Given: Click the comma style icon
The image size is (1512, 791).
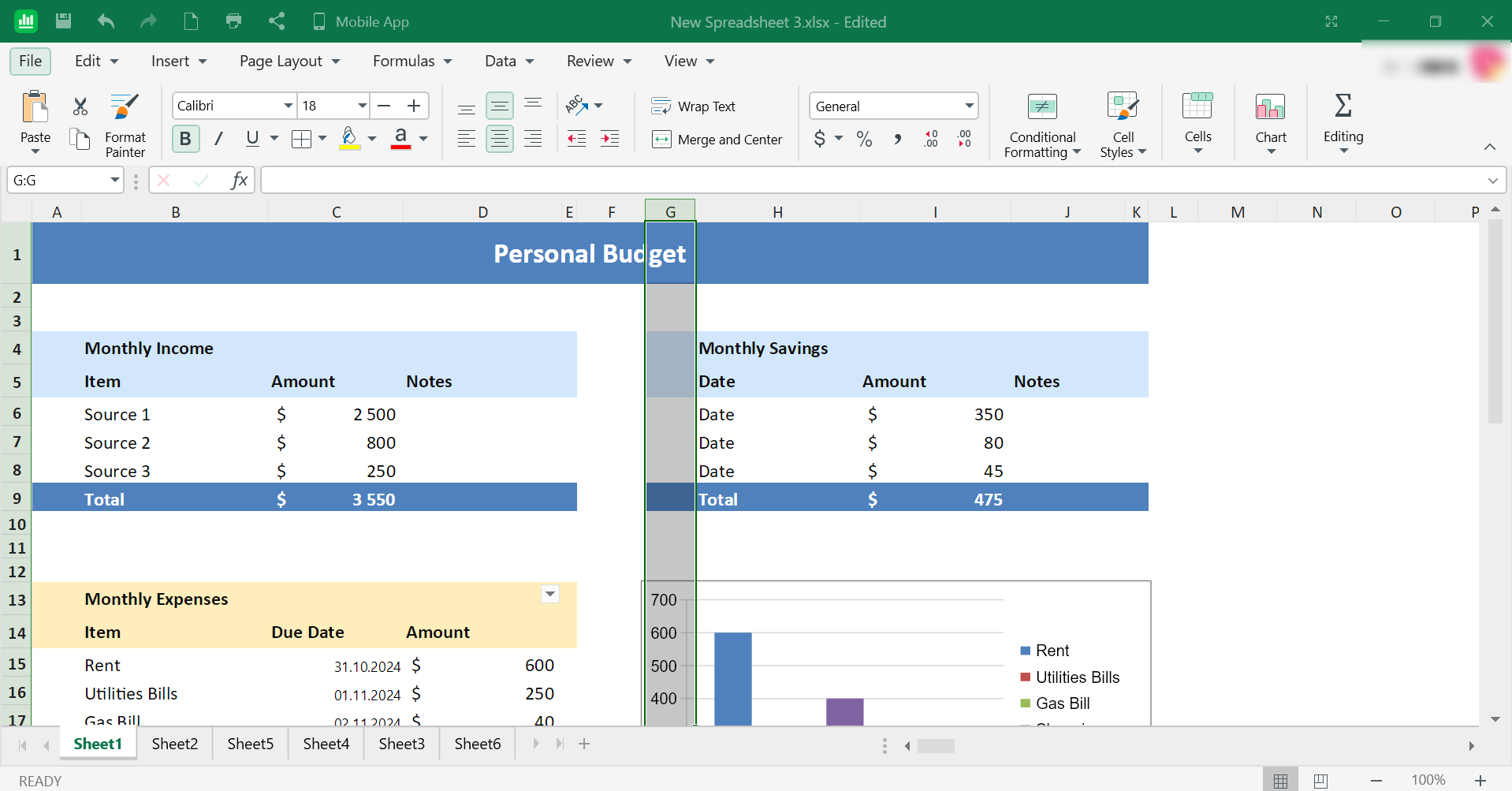Looking at the screenshot, I should pos(898,139).
